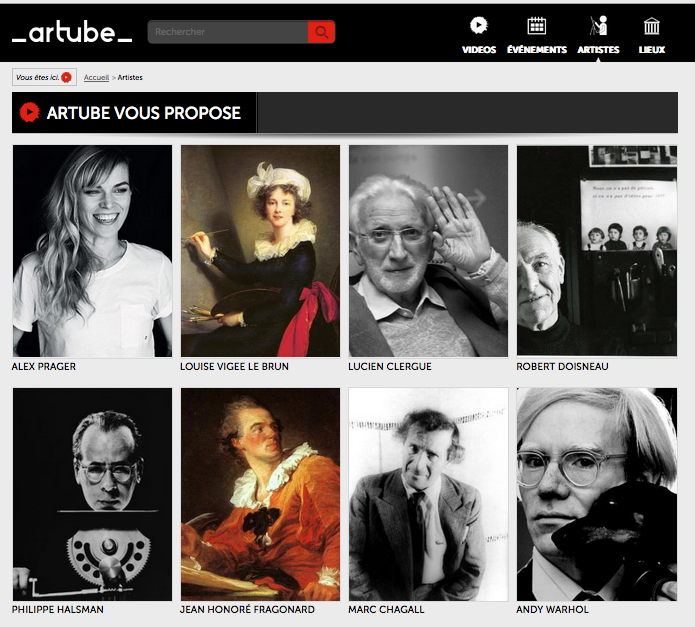695x627 pixels.
Task: Open the Jean Honoré Fragonard painting thumbnail
Action: pyautogui.click(x=260, y=495)
